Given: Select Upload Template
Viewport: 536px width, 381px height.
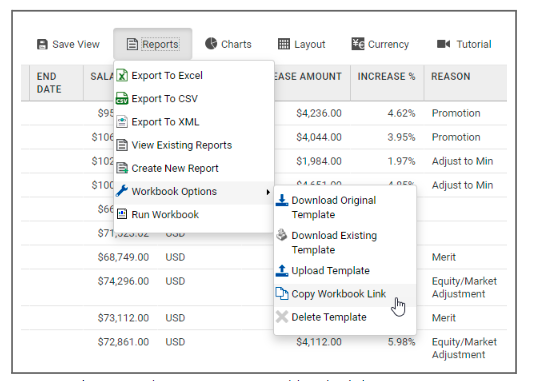Looking at the screenshot, I should (x=345, y=271).
